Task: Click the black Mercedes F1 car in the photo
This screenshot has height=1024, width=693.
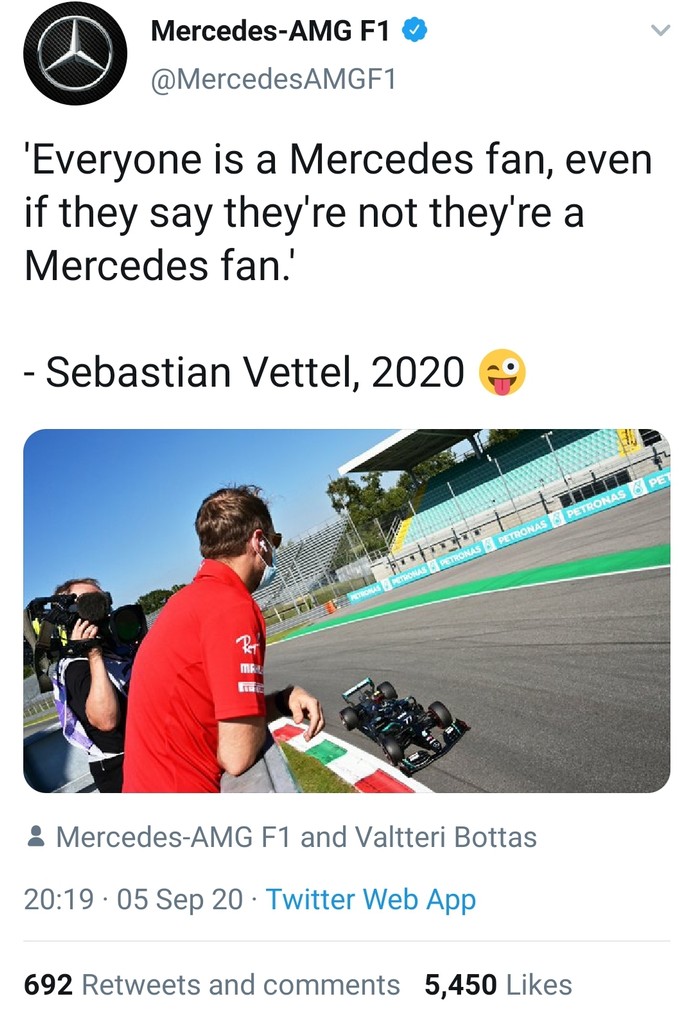Action: [402, 720]
